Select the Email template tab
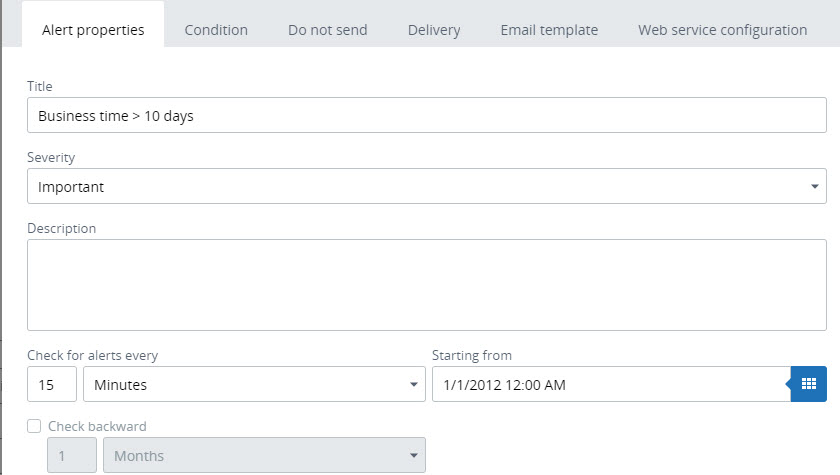This screenshot has width=840, height=475. coord(549,30)
